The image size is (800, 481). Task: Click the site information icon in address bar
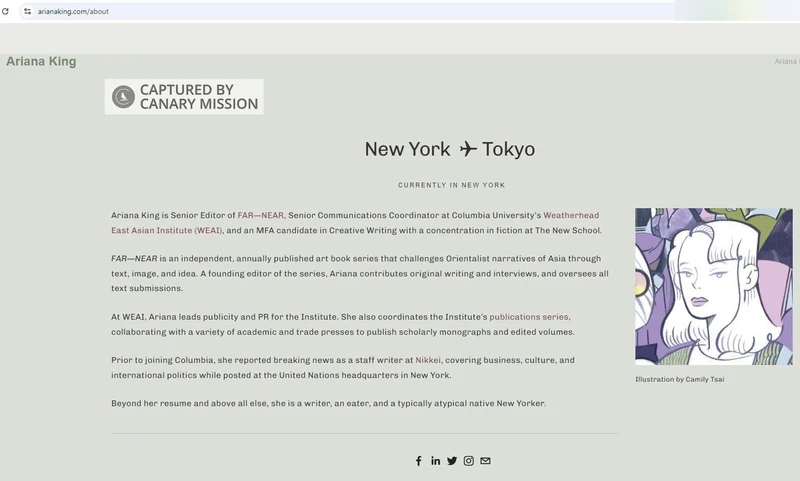coord(28,11)
